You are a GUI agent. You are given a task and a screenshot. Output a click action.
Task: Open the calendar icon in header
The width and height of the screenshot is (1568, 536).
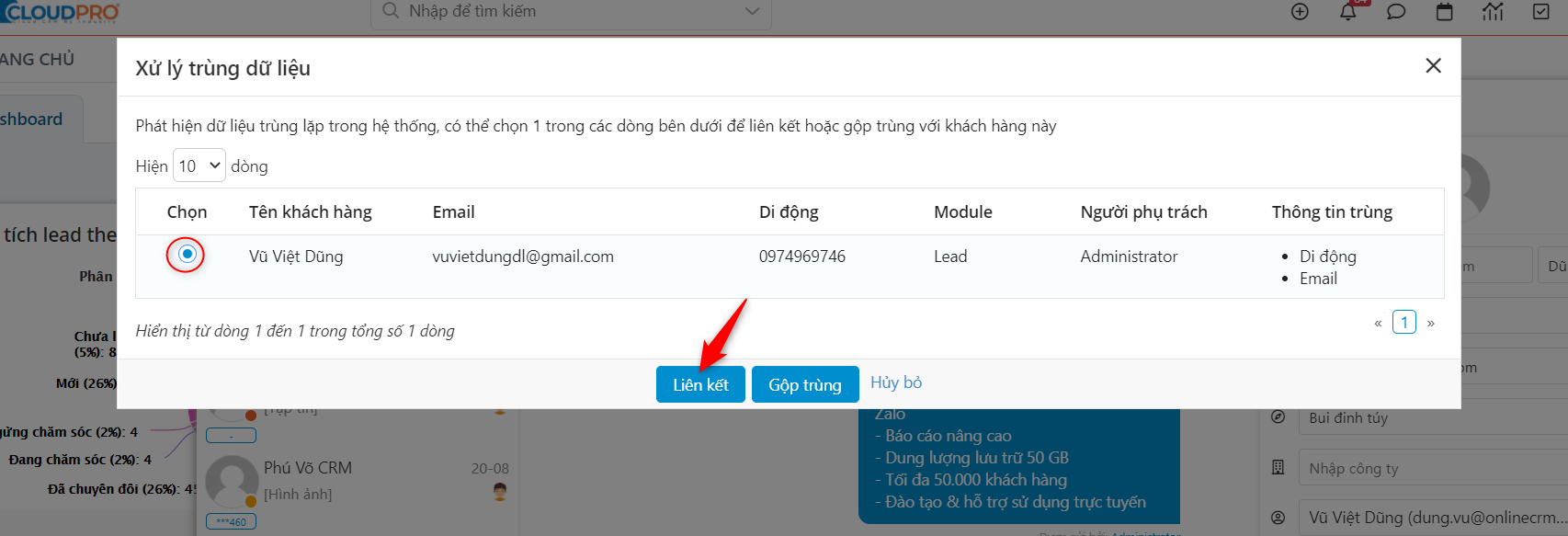[x=1445, y=12]
